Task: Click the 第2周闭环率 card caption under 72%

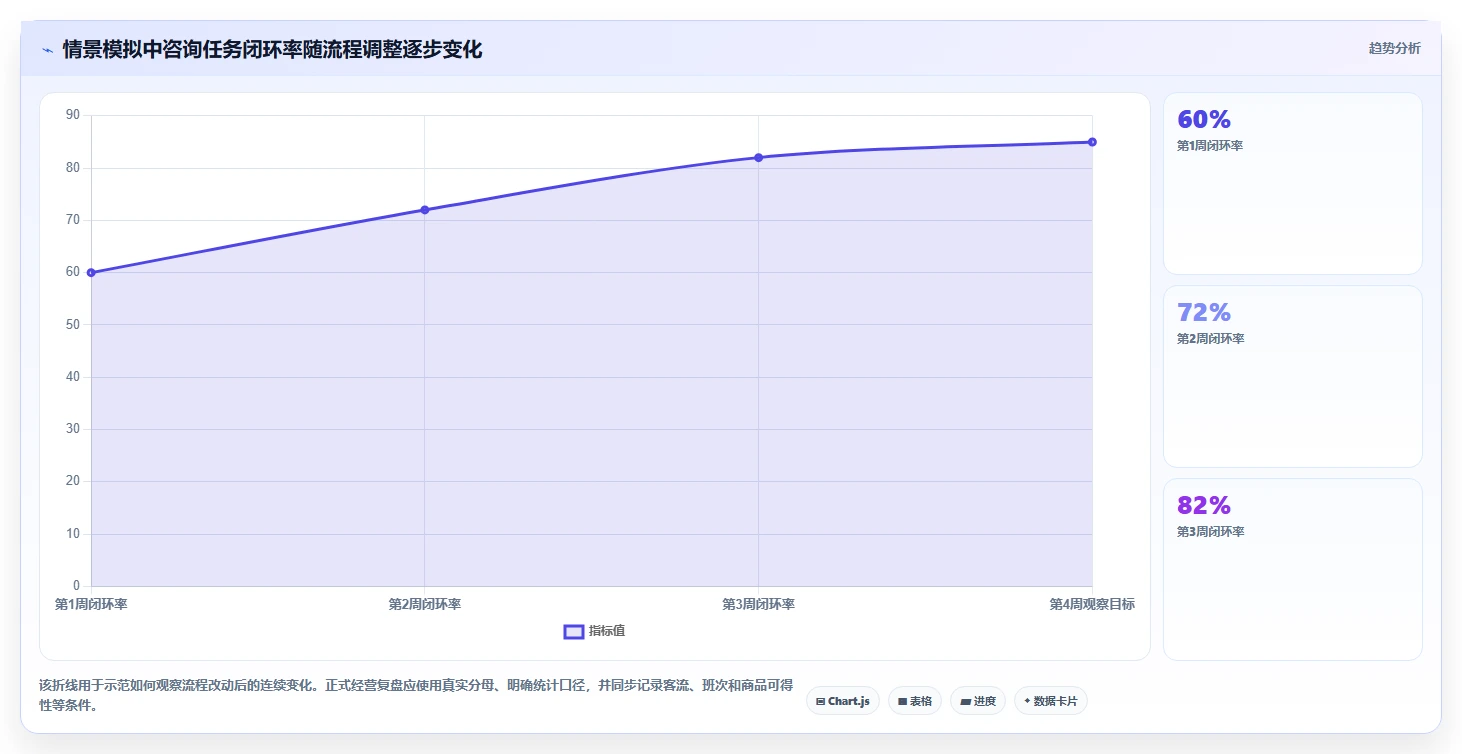Action: 1210,339
